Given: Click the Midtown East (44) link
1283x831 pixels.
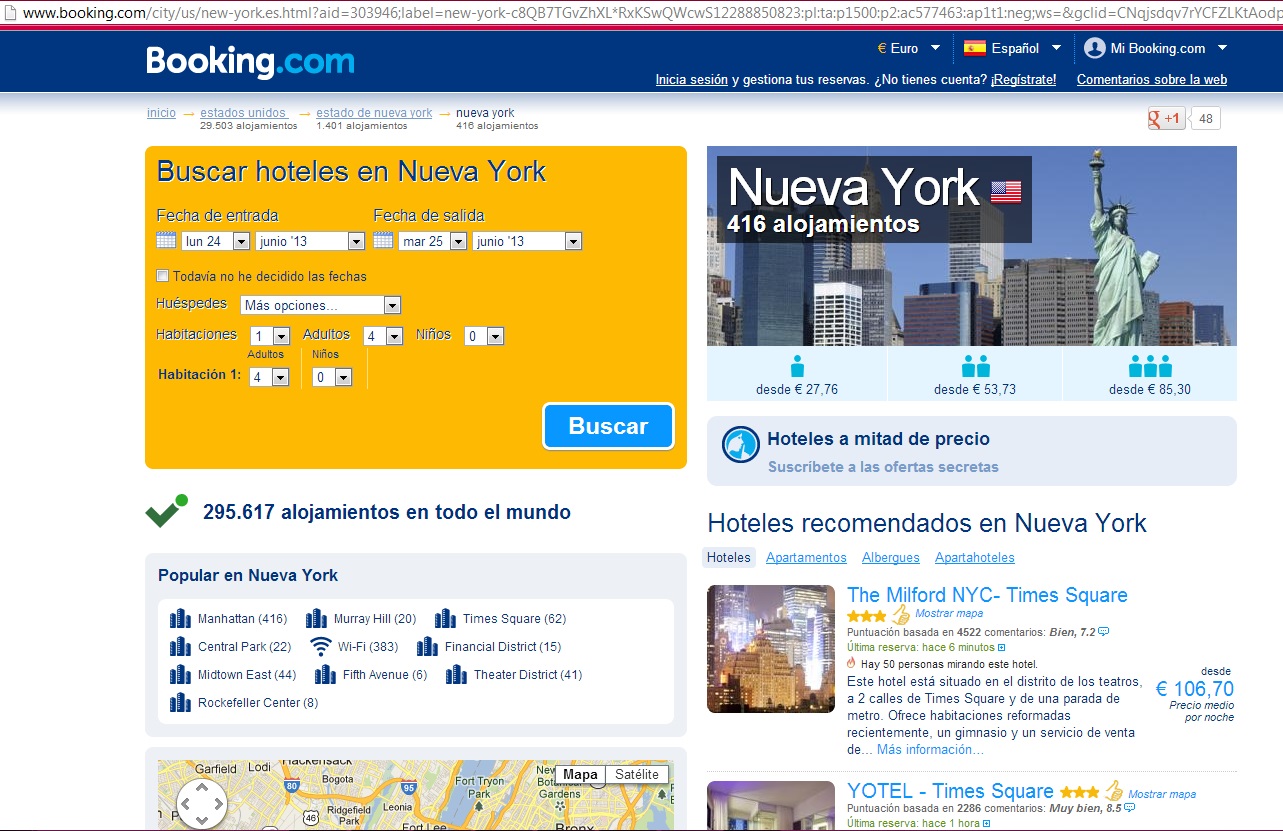Looking at the screenshot, I should coord(247,675).
